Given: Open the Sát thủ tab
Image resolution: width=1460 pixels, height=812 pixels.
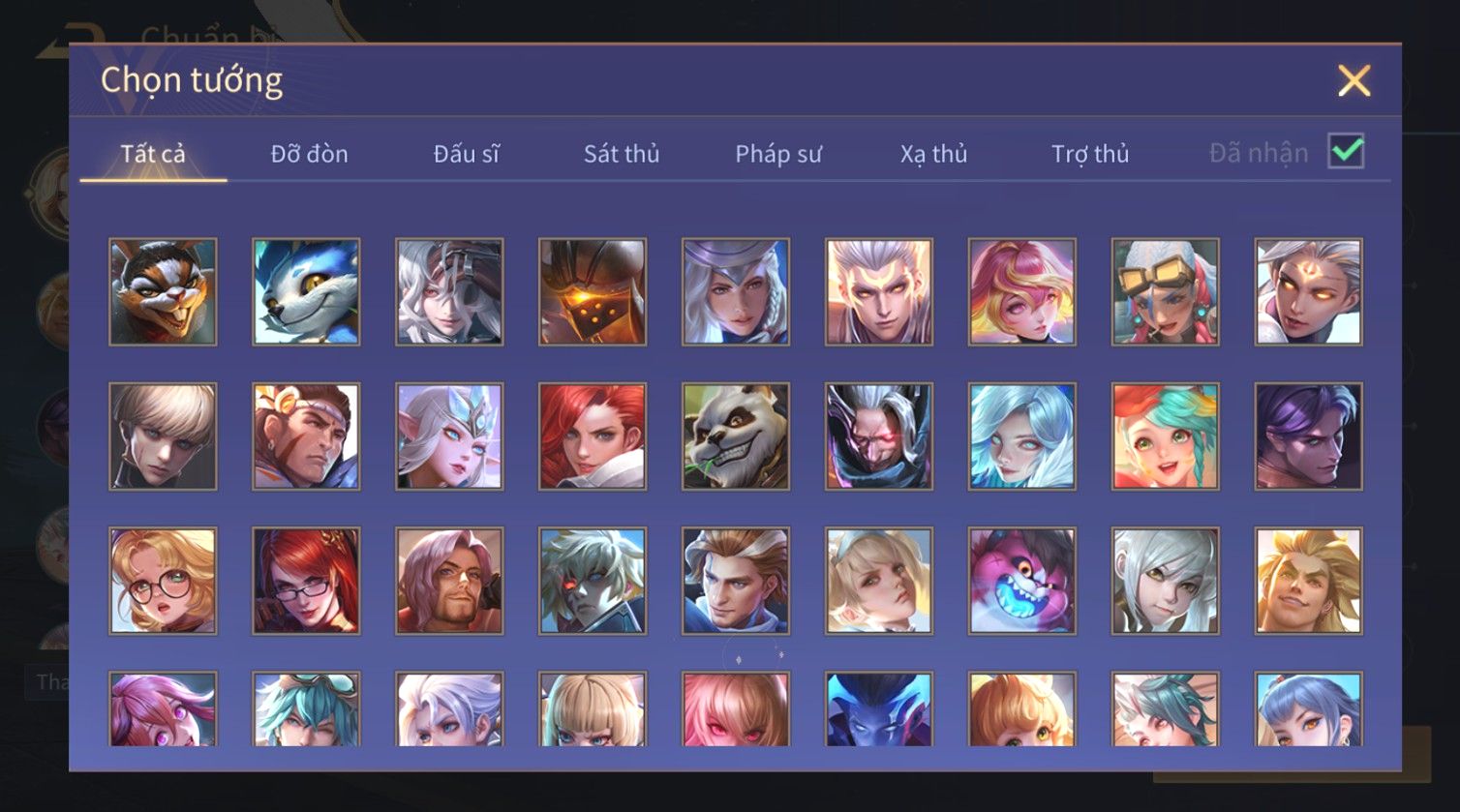Looking at the screenshot, I should click(x=622, y=154).
